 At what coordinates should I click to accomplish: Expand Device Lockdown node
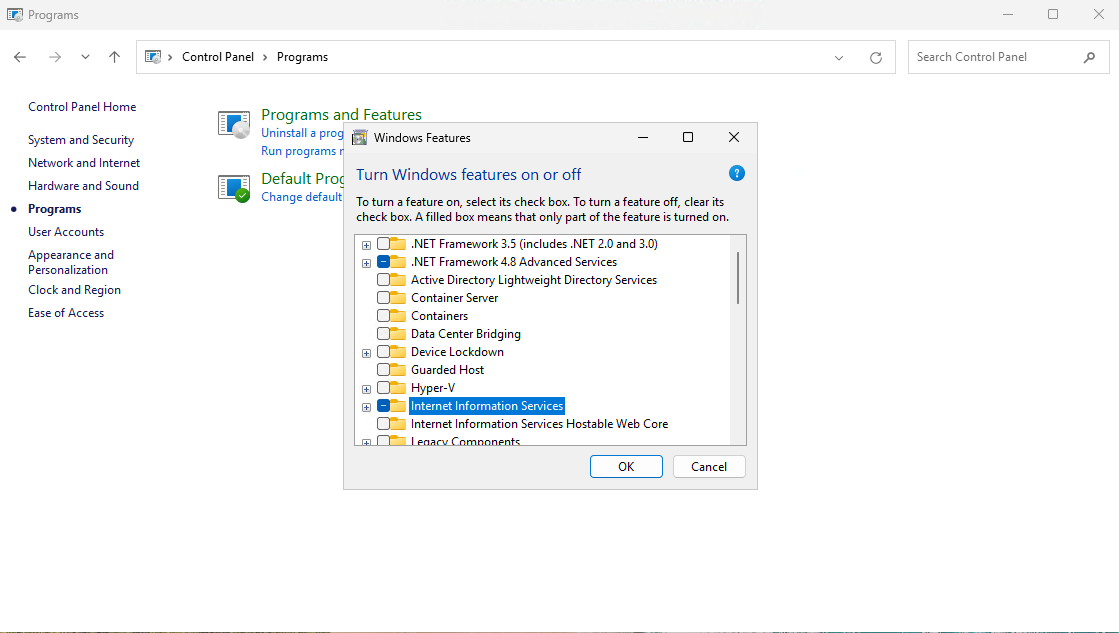click(366, 353)
